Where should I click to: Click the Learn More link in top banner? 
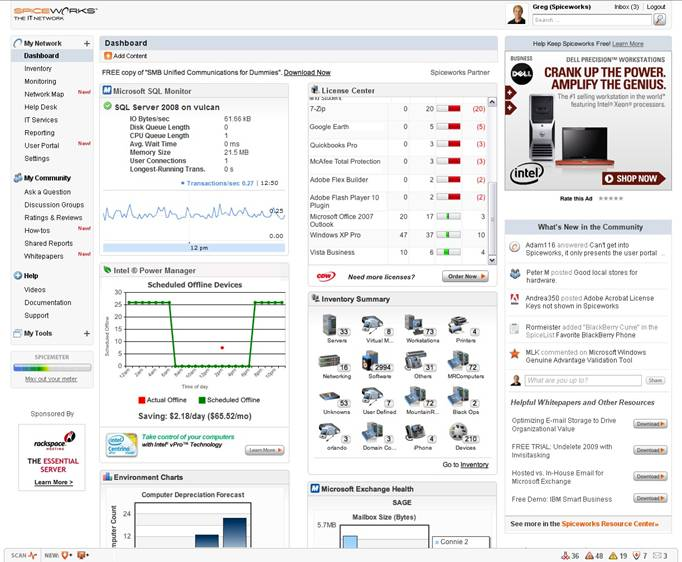pos(628,44)
